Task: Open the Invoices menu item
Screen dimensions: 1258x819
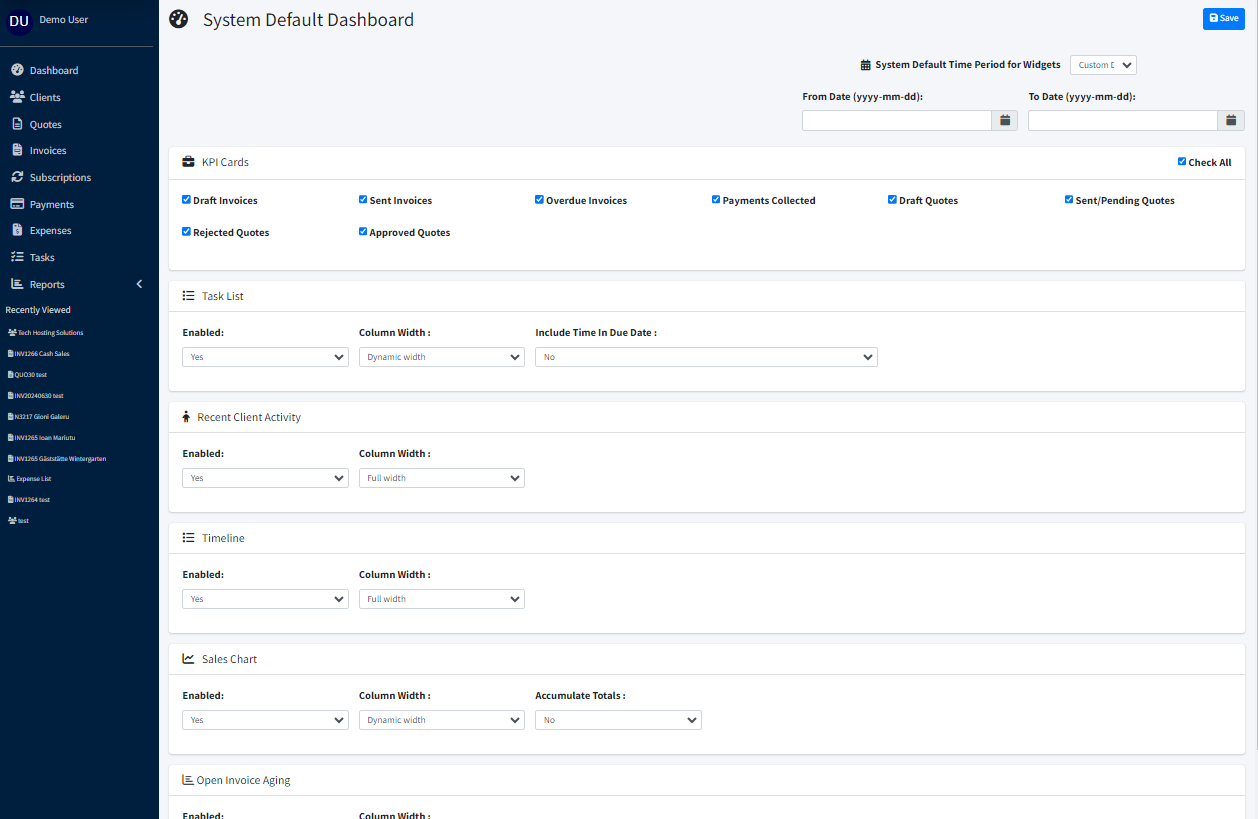Action: coord(47,151)
